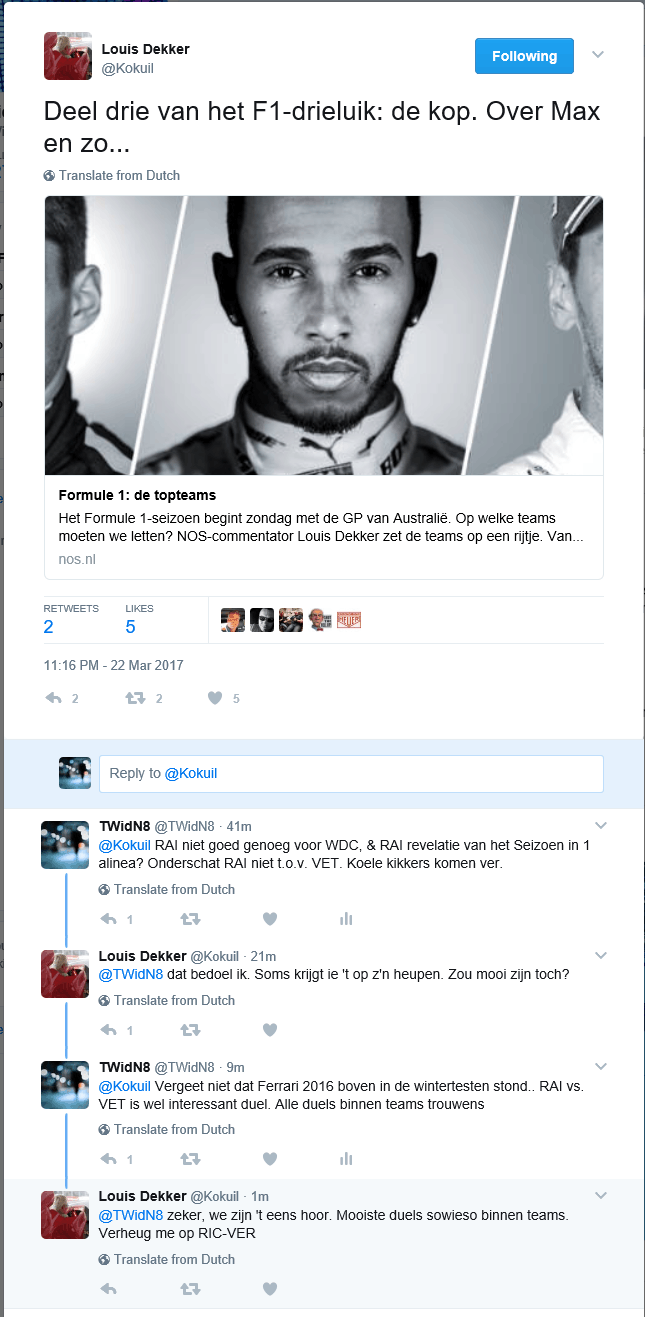
Task: Open dropdown chevron next to Following button
Action: tap(598, 55)
